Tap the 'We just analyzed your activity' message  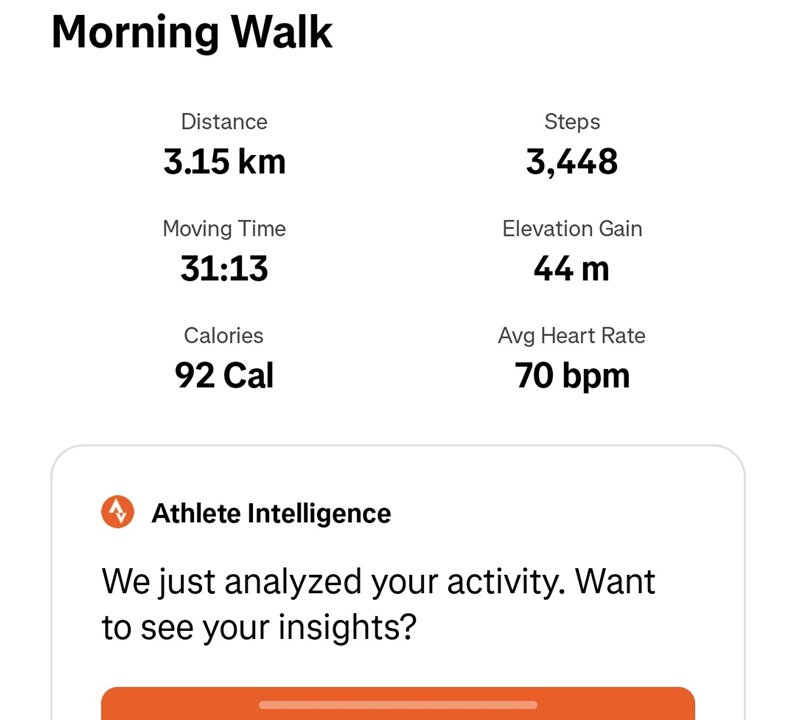coord(378,582)
